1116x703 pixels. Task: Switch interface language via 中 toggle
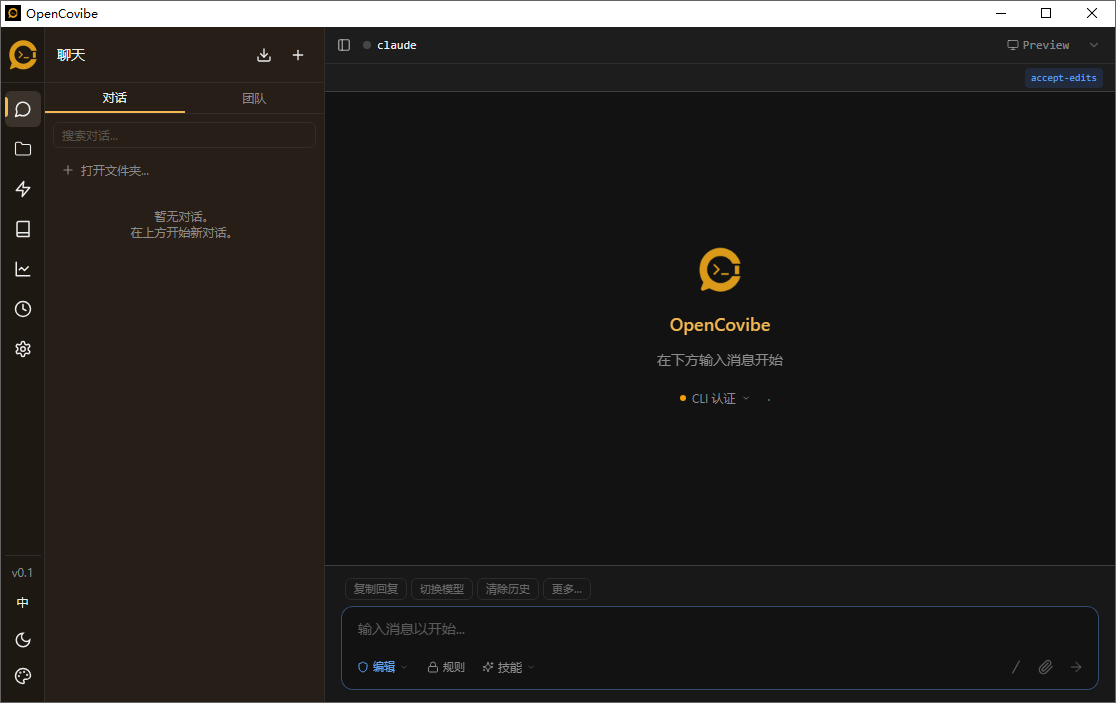pos(22,602)
